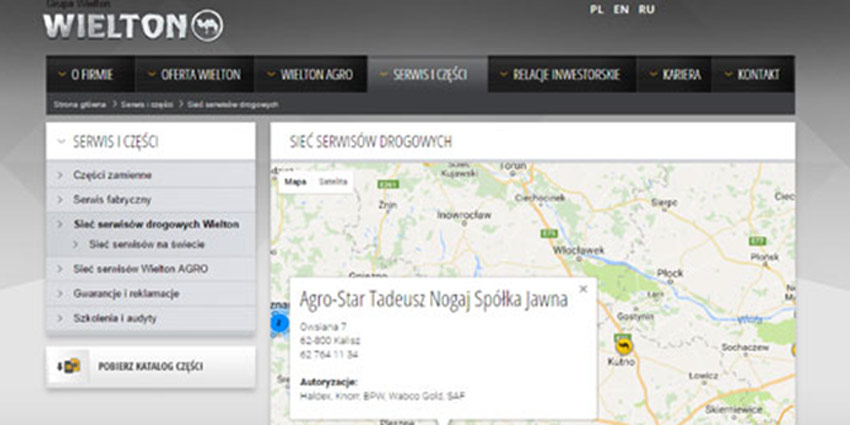Click chevron next to Serwis fabryczny

60,199
